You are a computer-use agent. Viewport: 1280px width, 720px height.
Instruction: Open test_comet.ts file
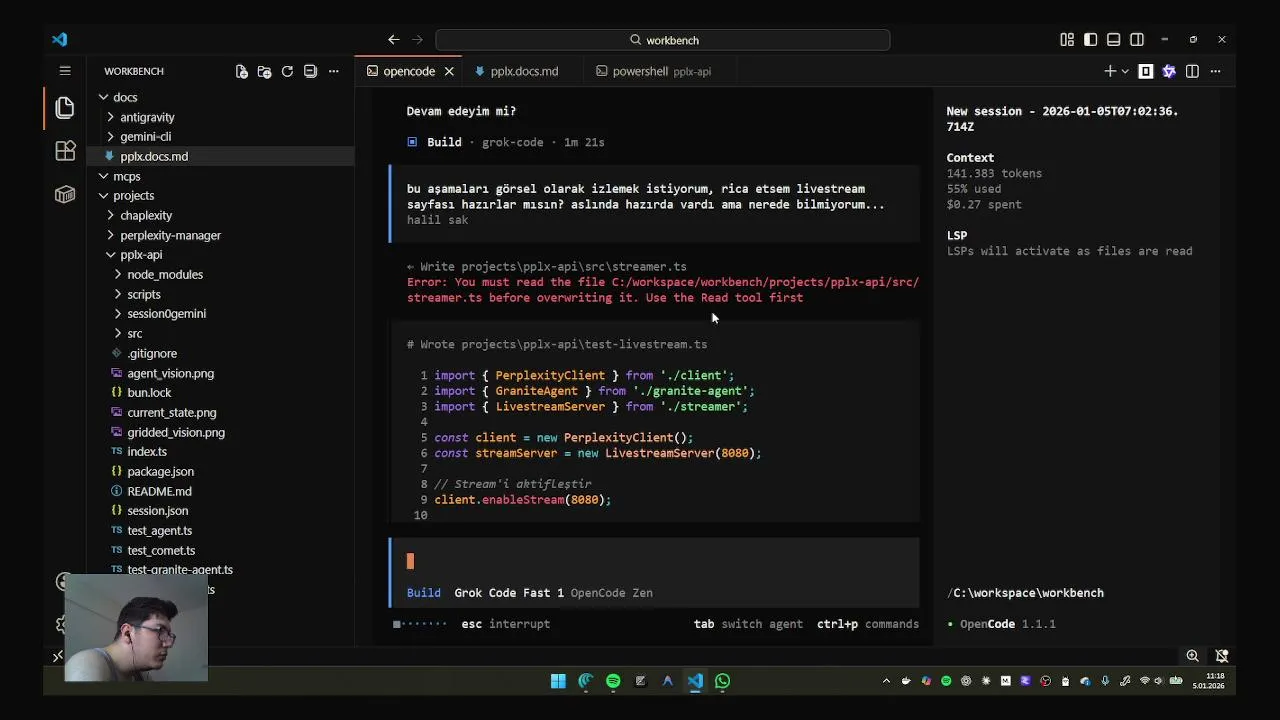tap(161, 550)
